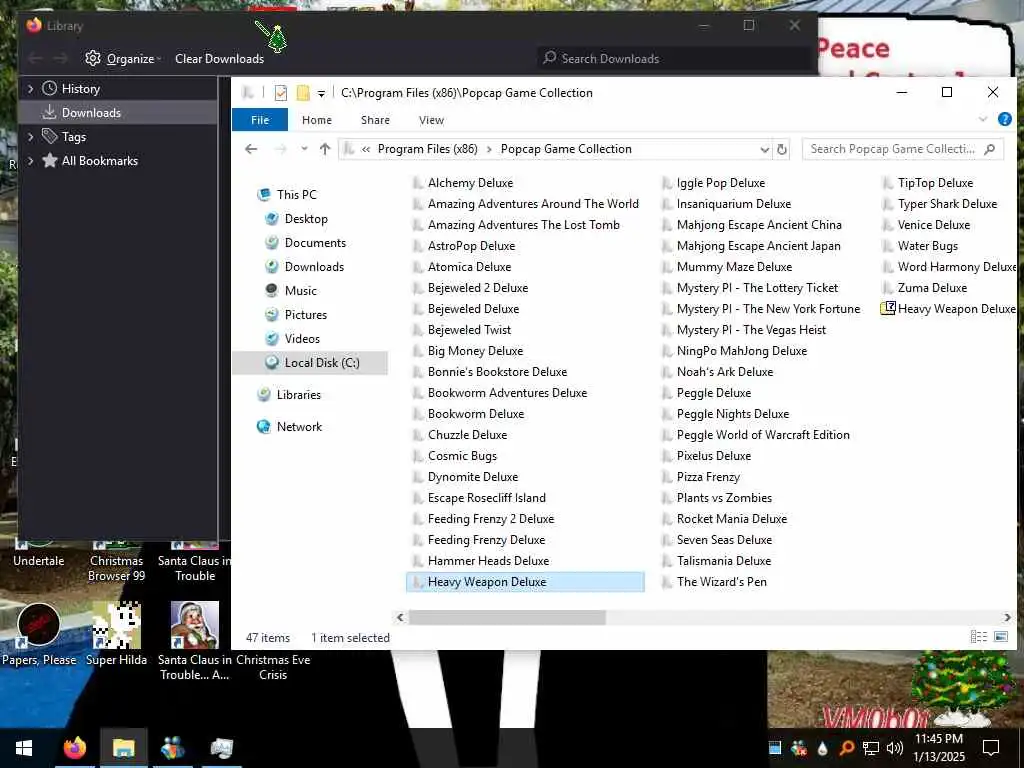This screenshot has height=768, width=1024.
Task: Click the New Folder quick access icon
Action: (303, 93)
